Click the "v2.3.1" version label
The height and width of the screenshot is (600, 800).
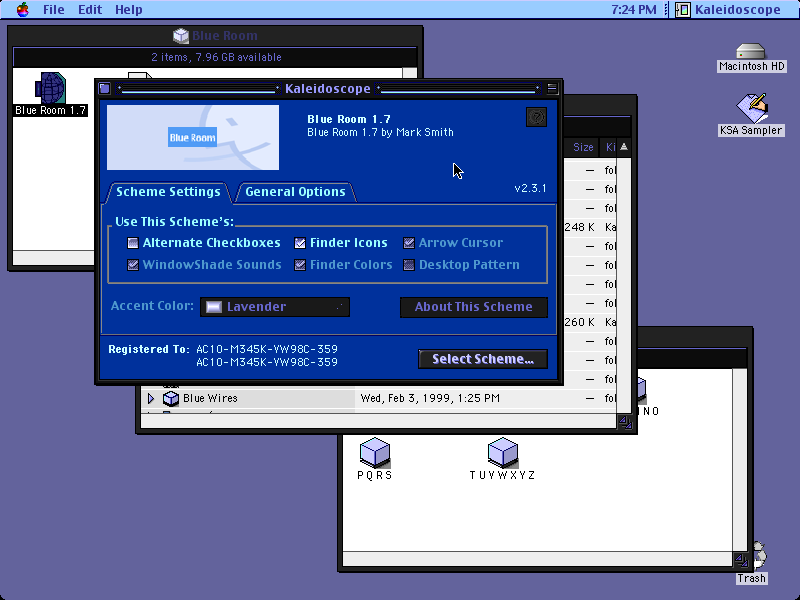[x=530, y=188]
